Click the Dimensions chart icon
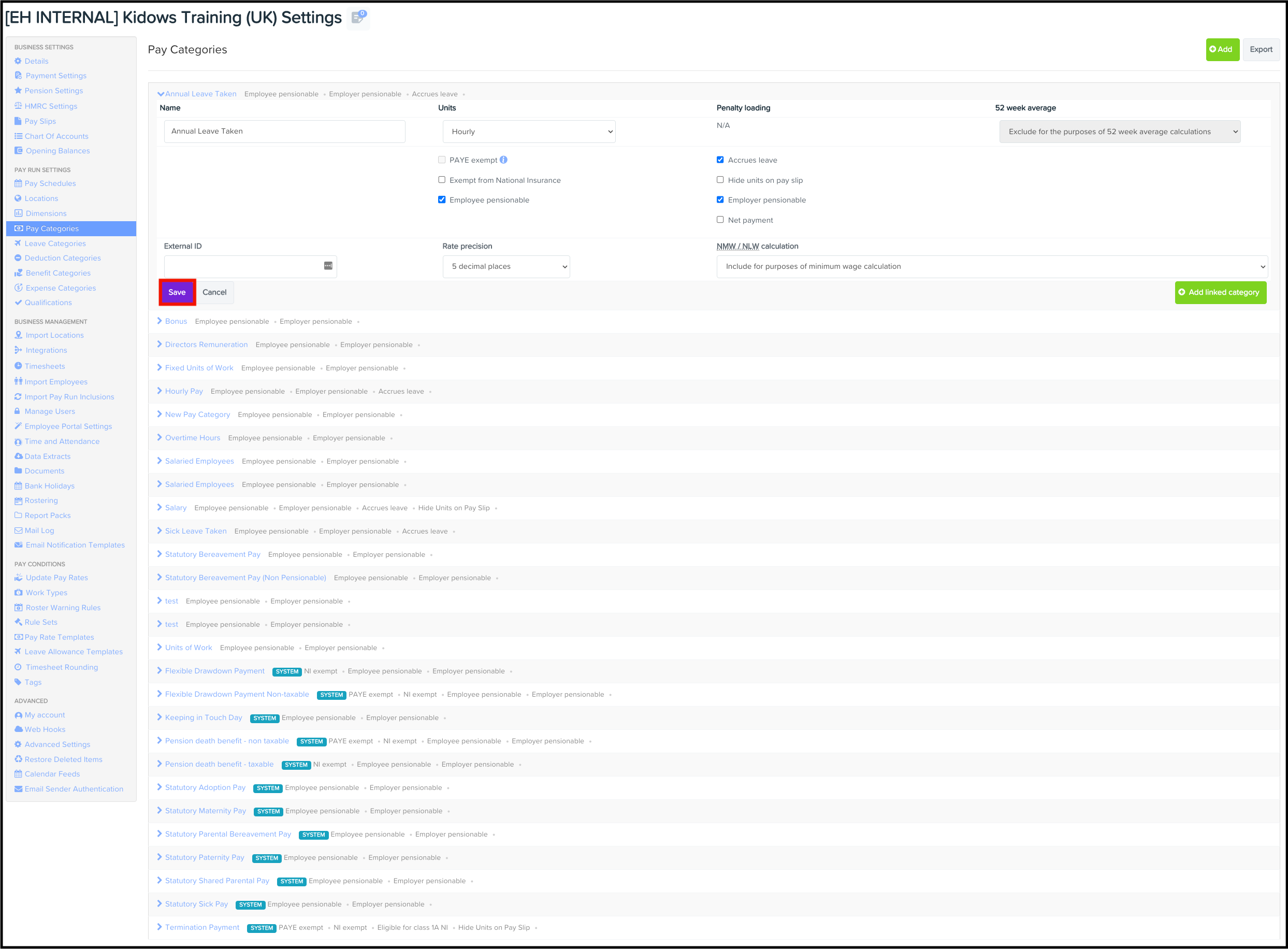Image resolution: width=1288 pixels, height=949 pixels. tap(18, 213)
